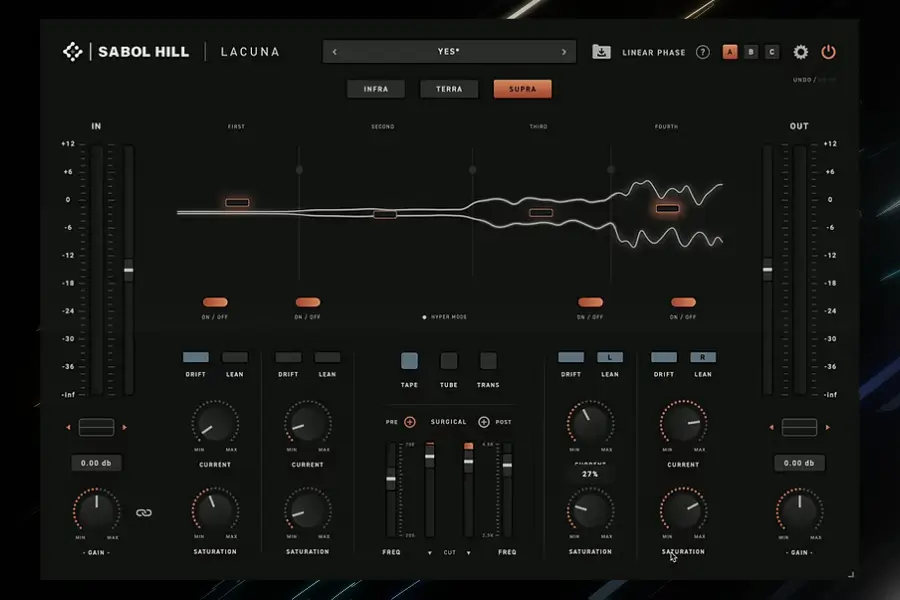Select the FOURTH band handle on the graph
Viewport: 900px width, 600px height.
pyautogui.click(x=668, y=208)
